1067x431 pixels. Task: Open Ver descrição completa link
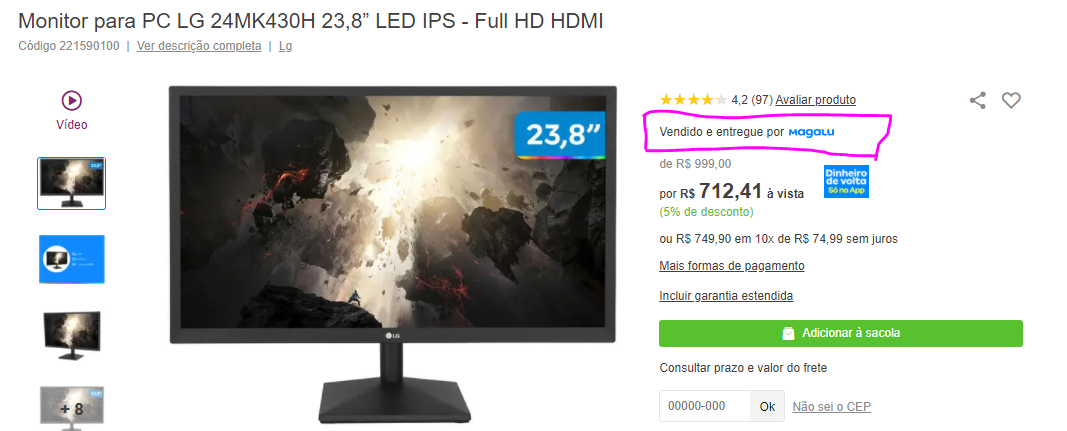[199, 46]
